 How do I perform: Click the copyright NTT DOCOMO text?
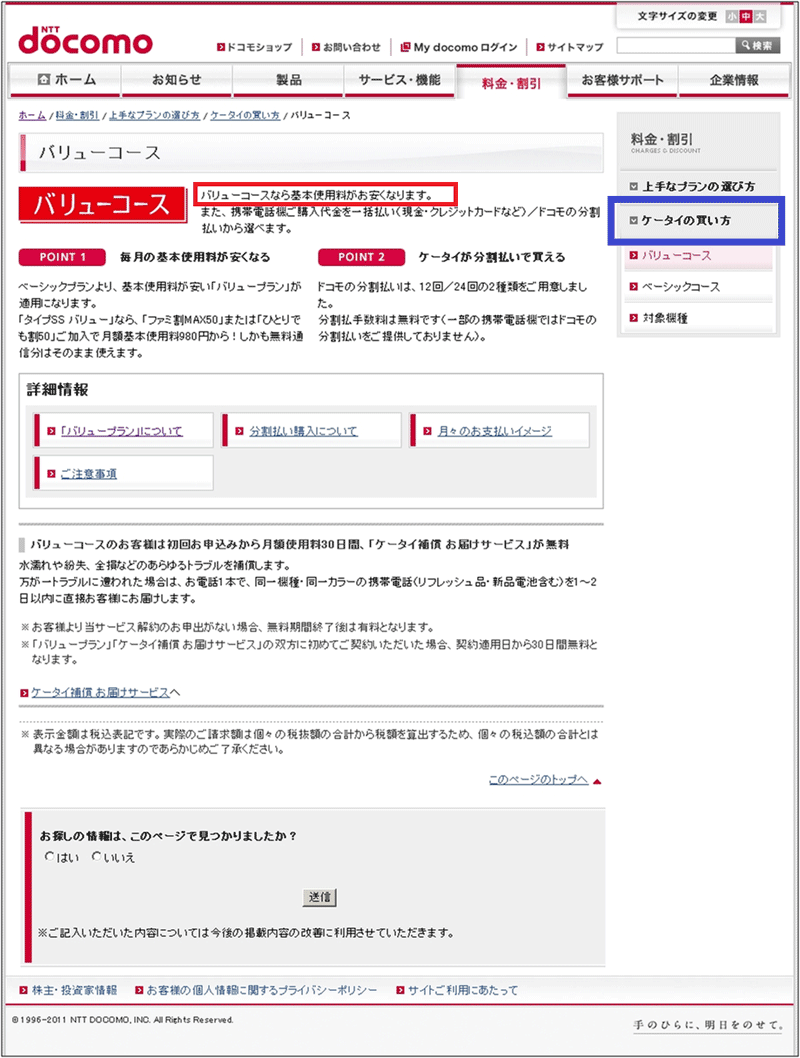(122, 1020)
